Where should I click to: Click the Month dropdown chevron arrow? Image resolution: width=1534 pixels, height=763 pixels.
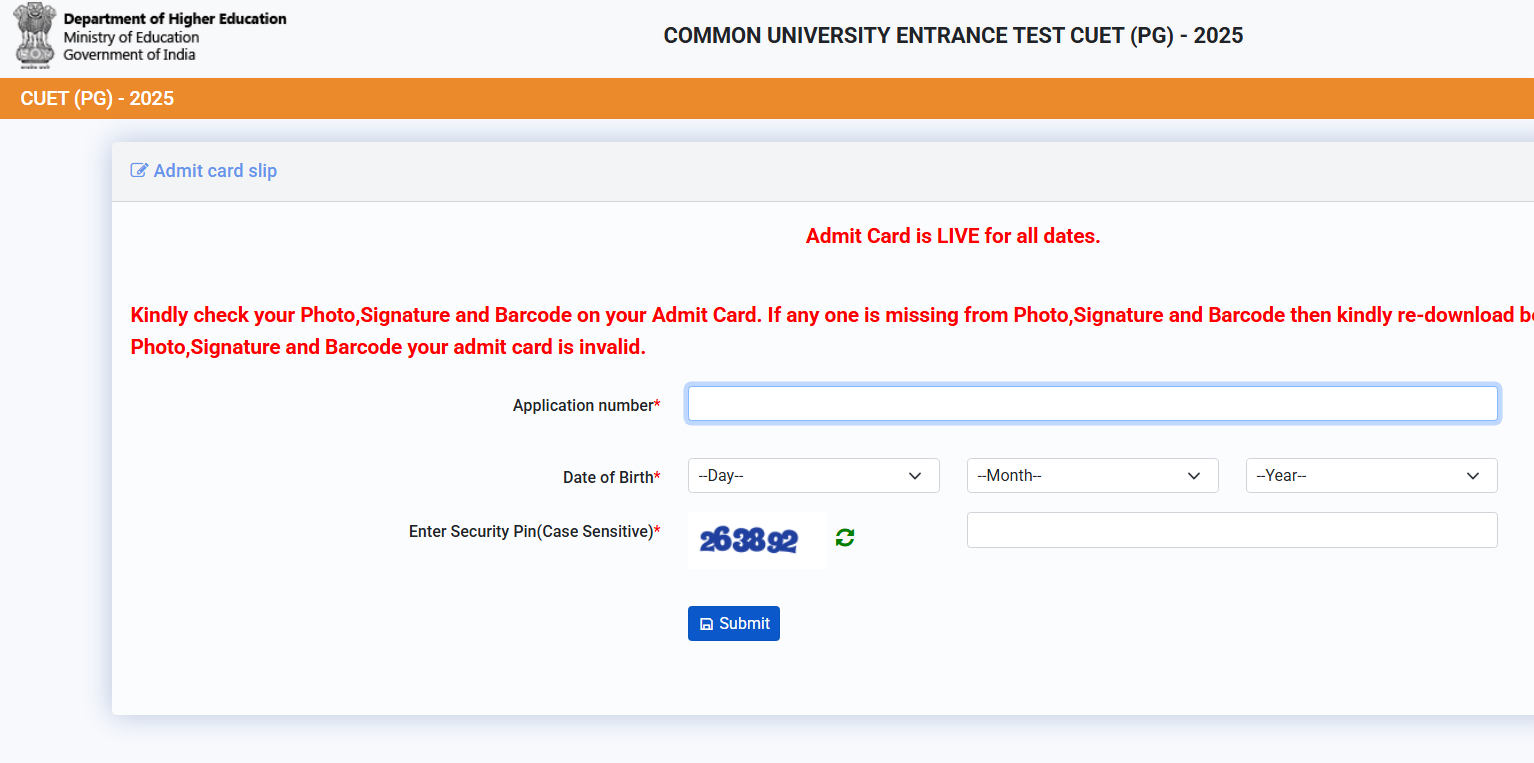pos(1193,476)
